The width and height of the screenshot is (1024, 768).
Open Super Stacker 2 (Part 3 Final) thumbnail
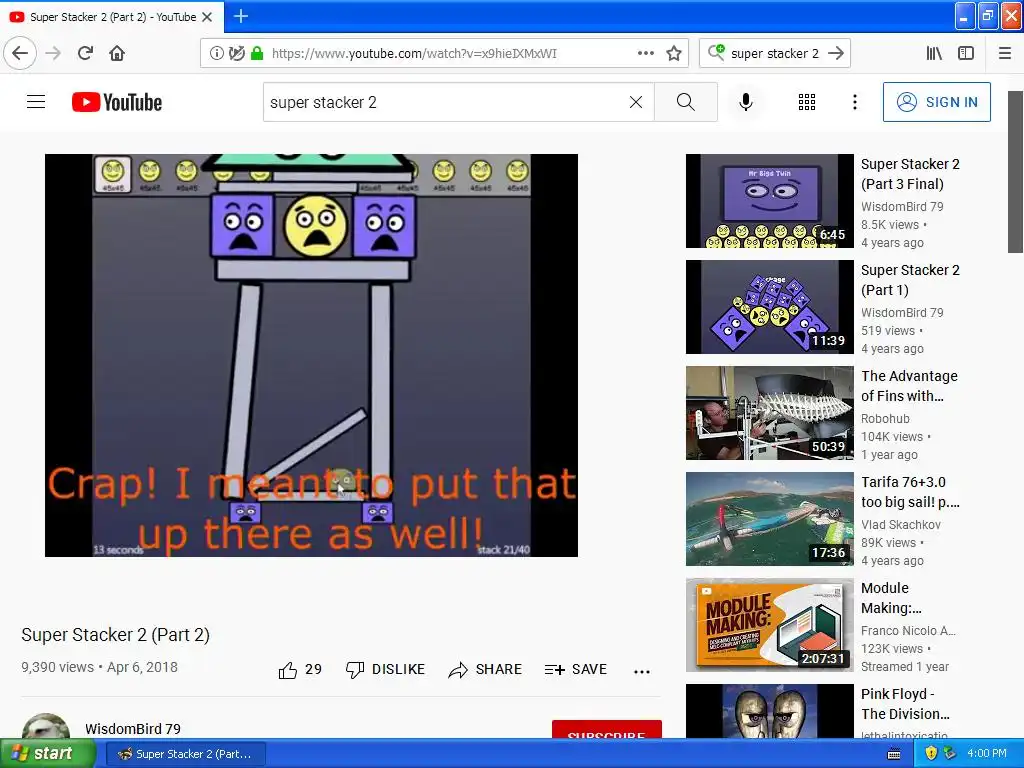point(769,201)
